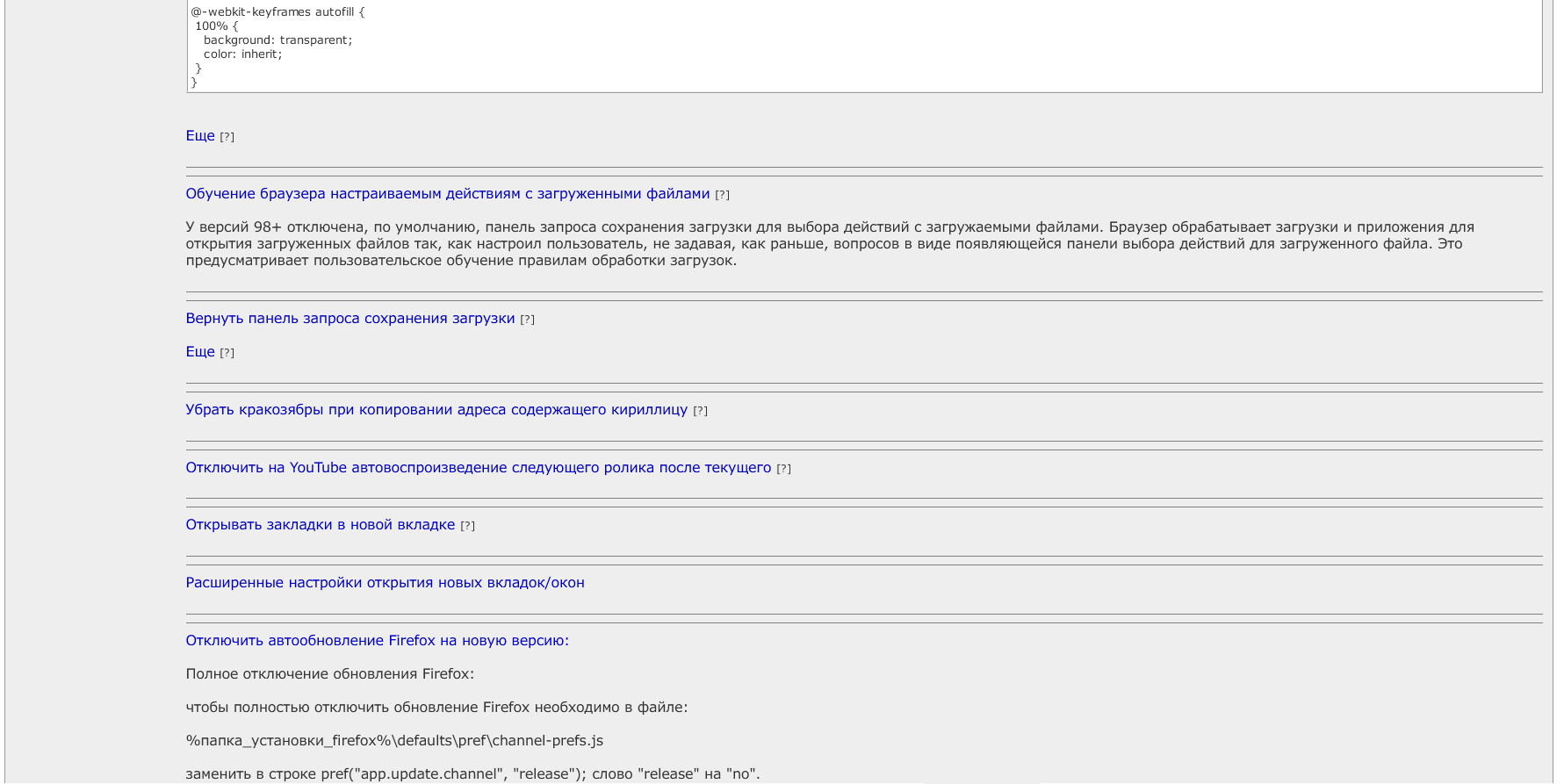Click the line 'color: inherit;' in code
This screenshot has width=1564, height=784.
click(243, 54)
